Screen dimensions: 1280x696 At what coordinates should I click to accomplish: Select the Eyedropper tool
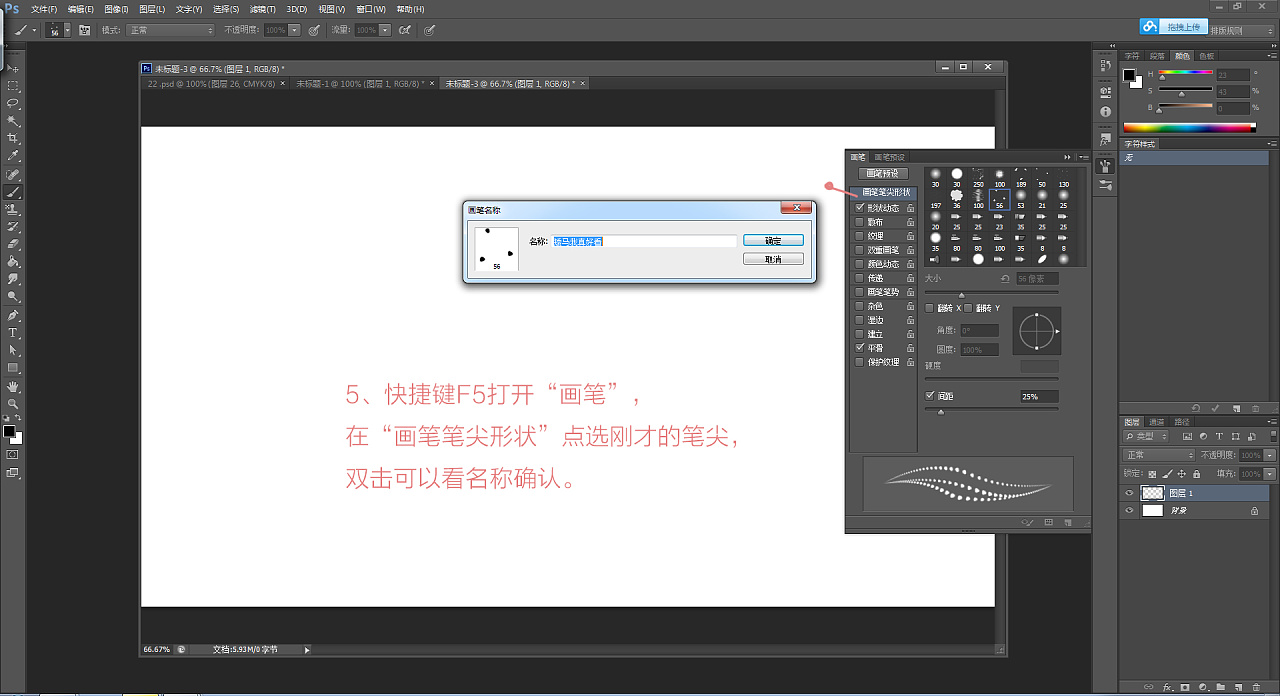pyautogui.click(x=14, y=156)
